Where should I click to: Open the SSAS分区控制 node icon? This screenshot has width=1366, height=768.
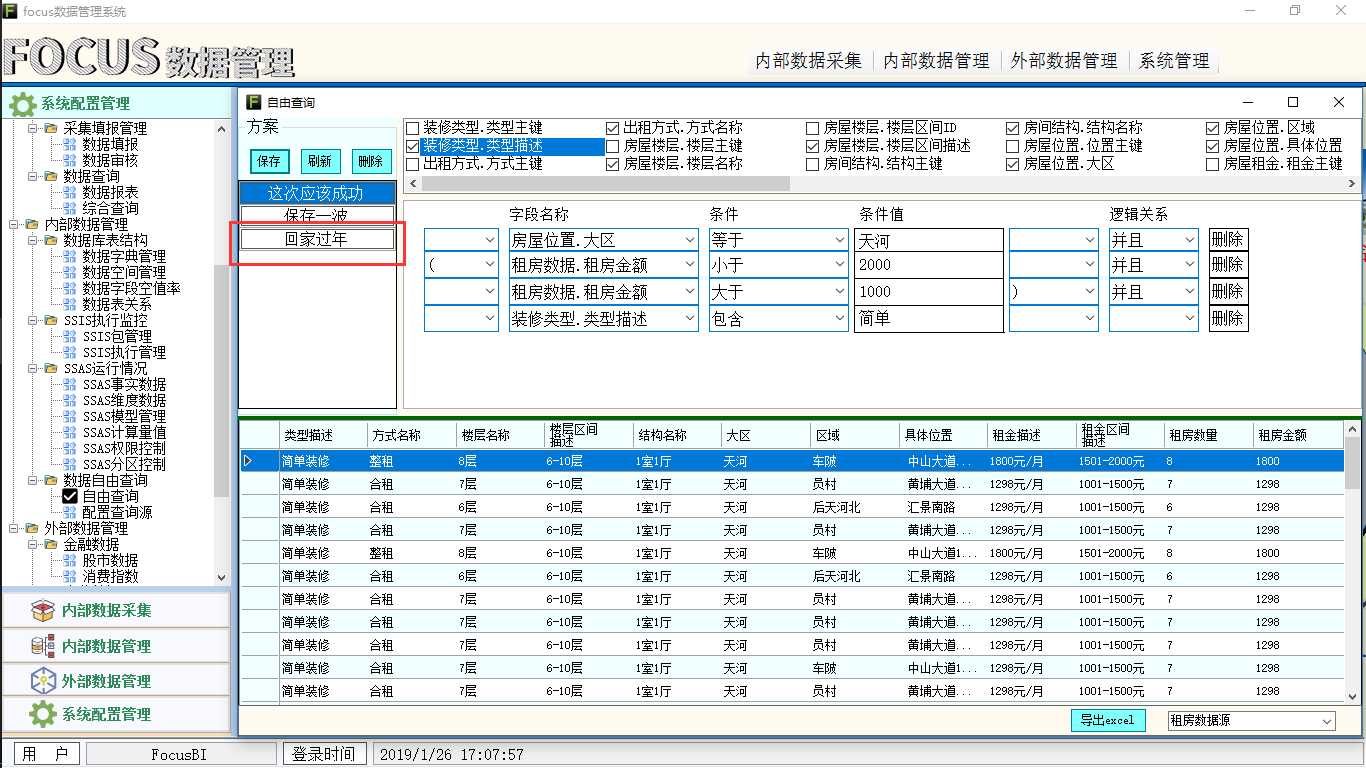[x=69, y=464]
